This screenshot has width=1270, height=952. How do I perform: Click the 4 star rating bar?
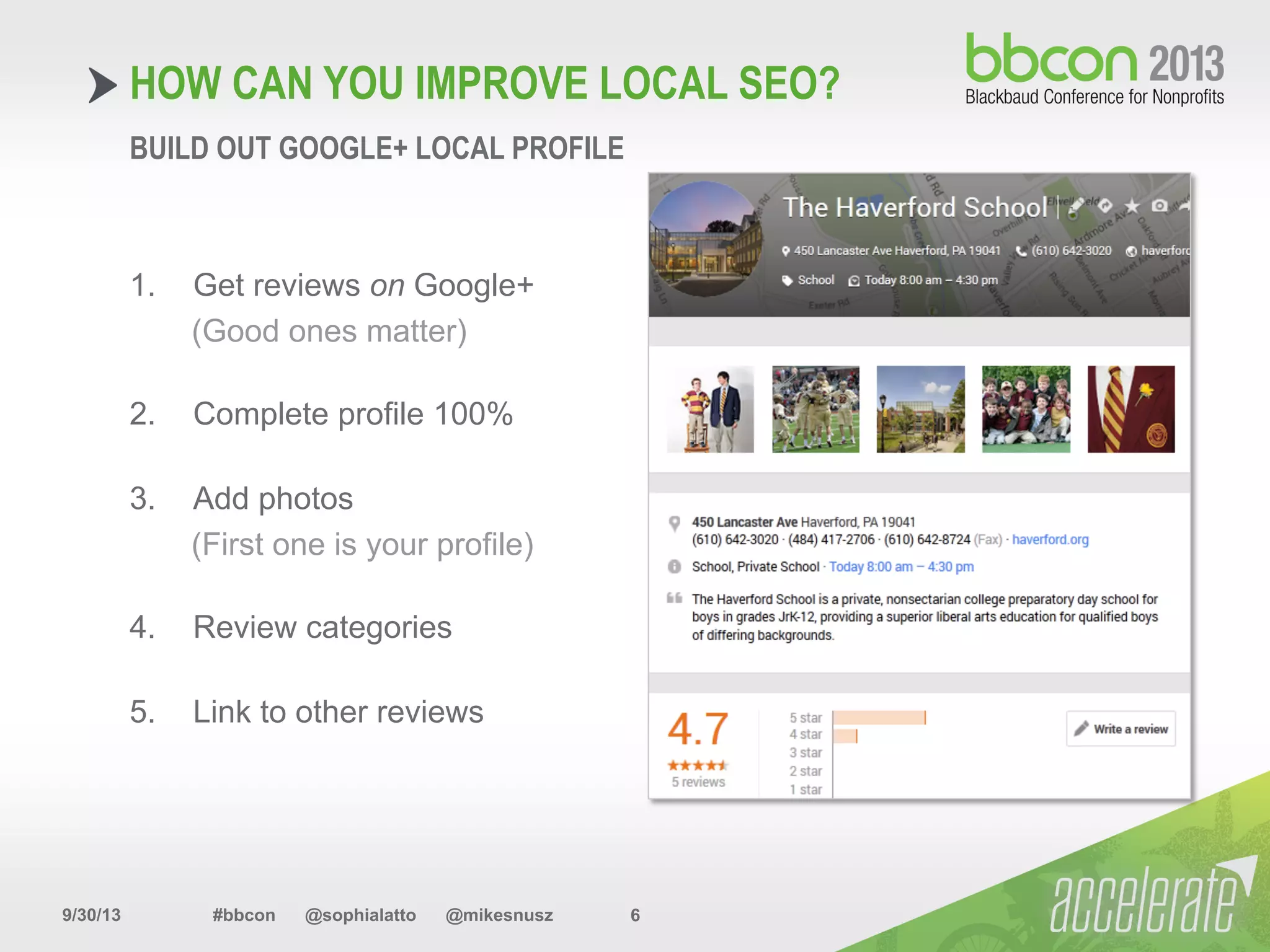tap(845, 736)
